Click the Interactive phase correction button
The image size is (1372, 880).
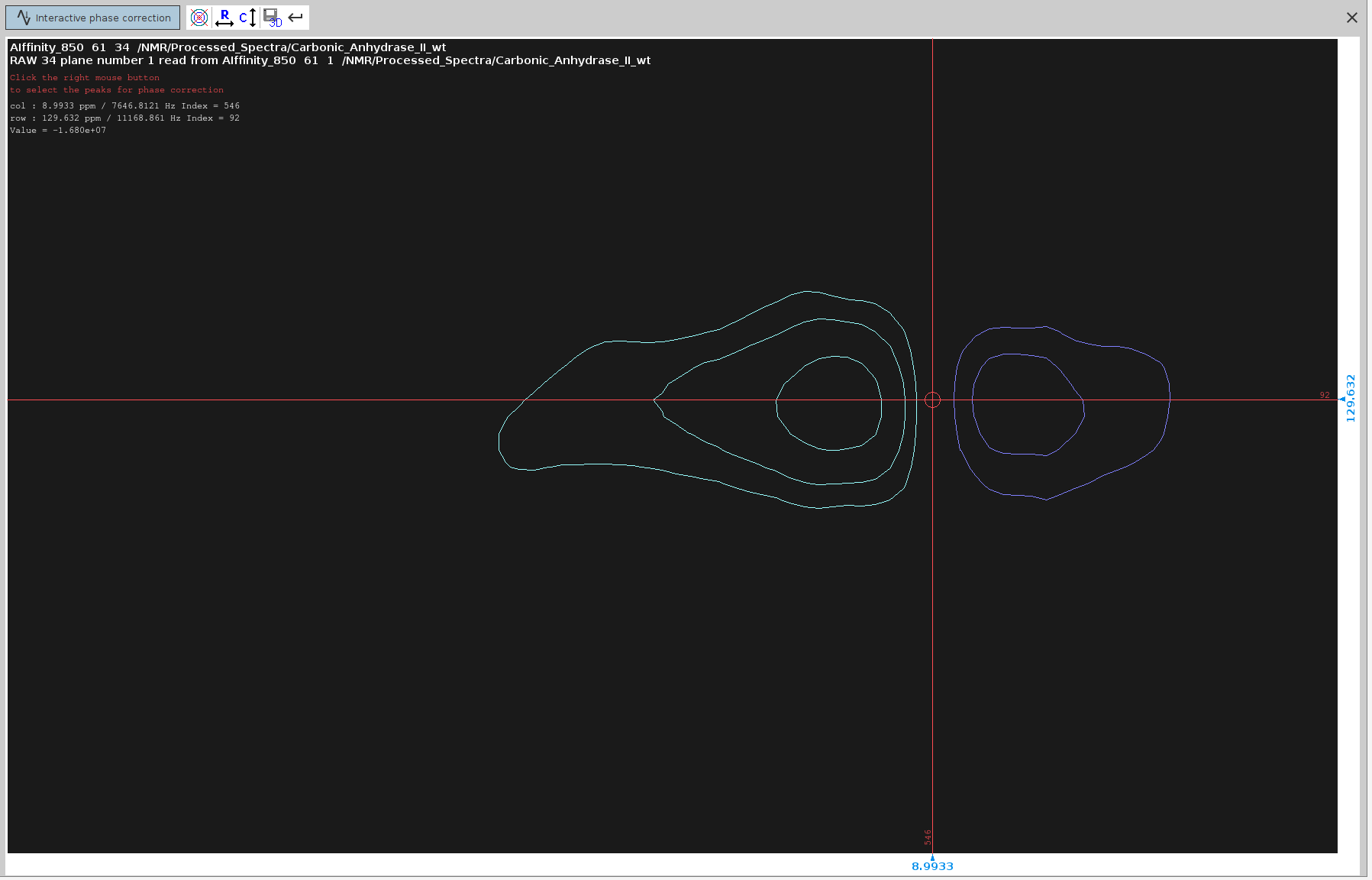(x=93, y=18)
